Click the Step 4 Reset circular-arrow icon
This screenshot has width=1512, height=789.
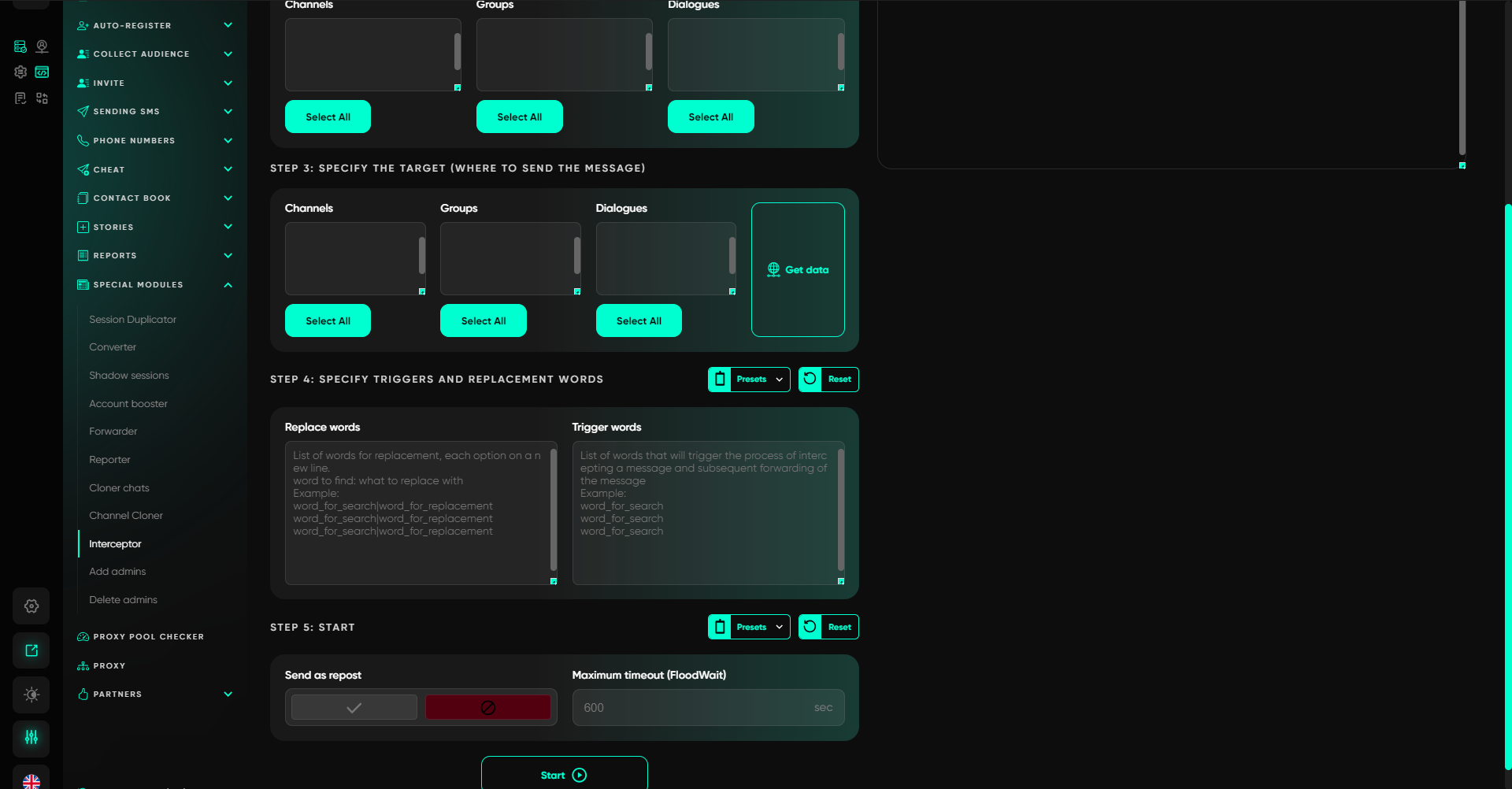810,380
